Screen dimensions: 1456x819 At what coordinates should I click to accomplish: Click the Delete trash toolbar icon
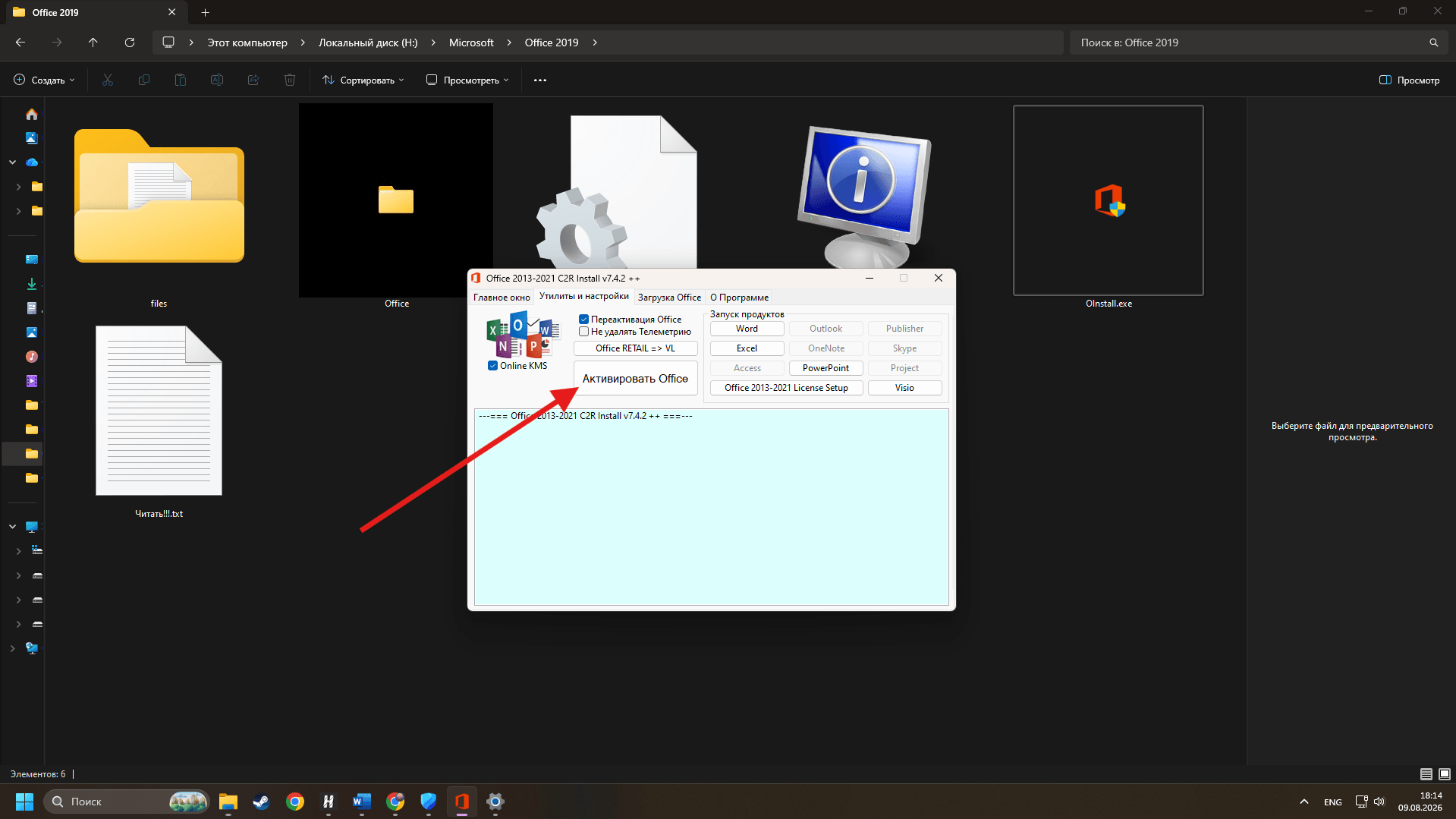(x=290, y=80)
